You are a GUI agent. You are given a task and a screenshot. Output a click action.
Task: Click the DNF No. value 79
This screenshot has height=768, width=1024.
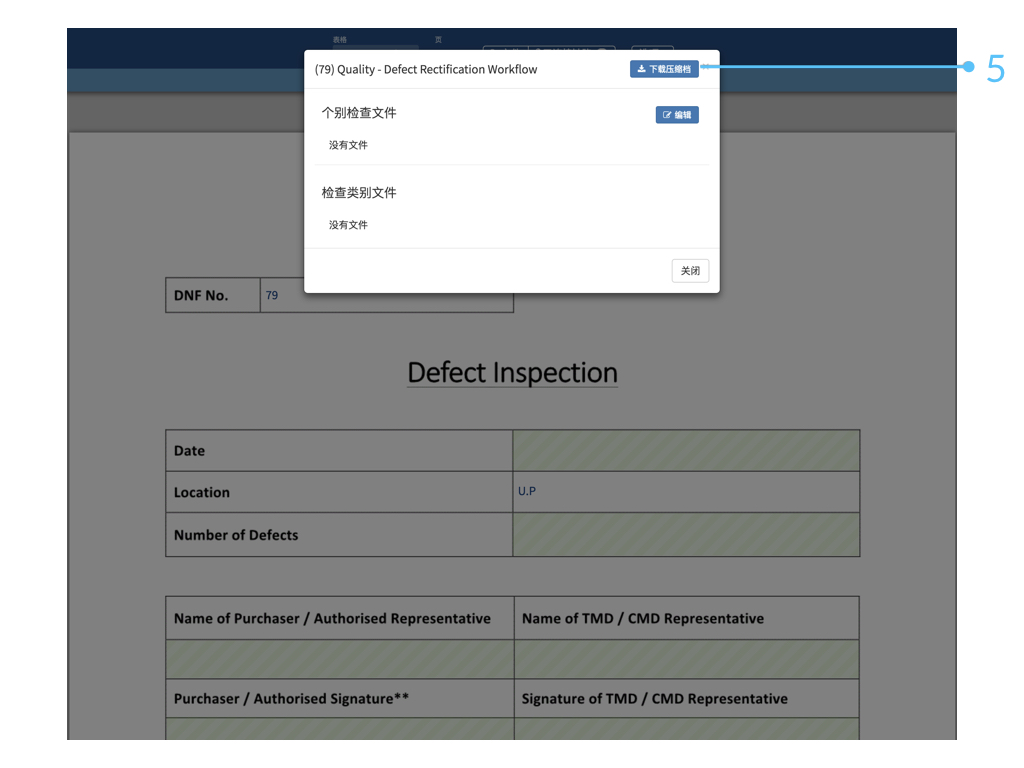pos(272,295)
